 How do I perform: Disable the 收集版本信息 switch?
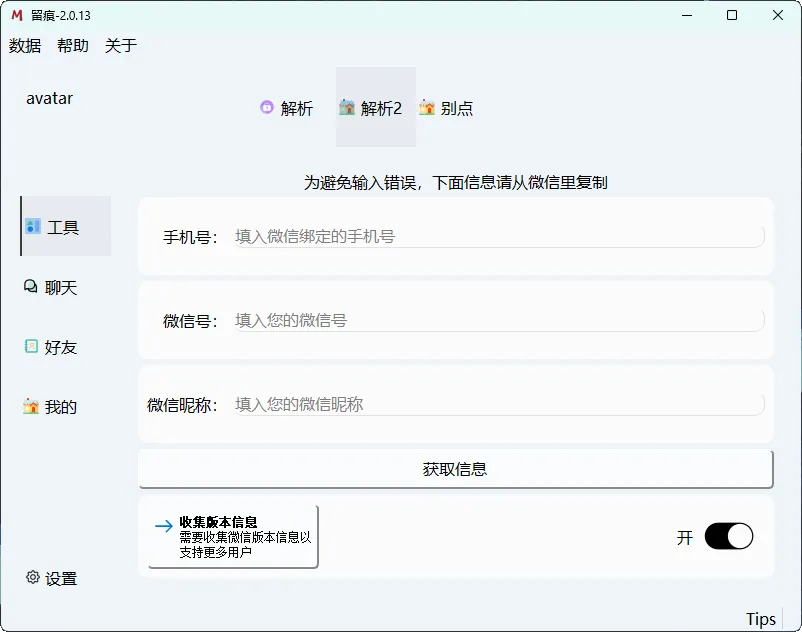tap(730, 537)
